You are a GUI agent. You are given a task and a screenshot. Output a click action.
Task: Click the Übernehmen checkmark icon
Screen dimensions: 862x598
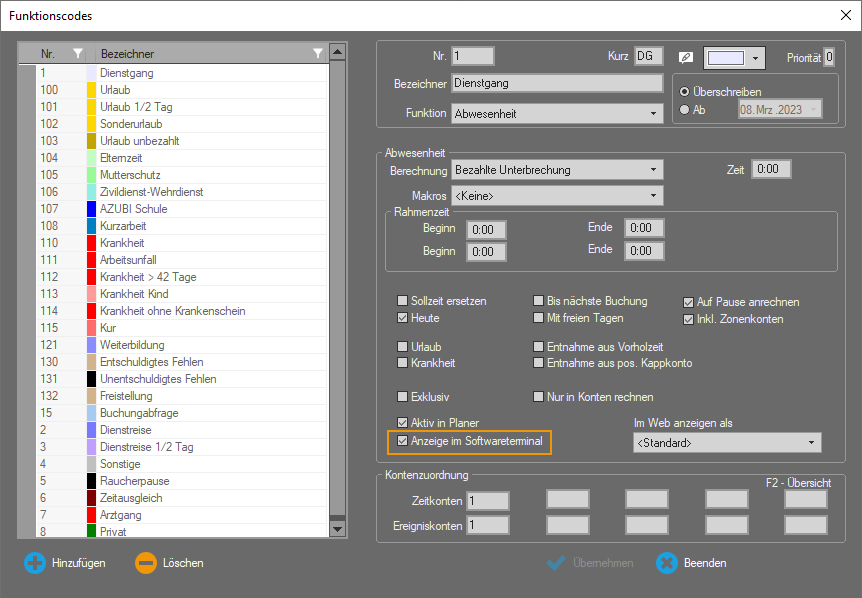557,563
